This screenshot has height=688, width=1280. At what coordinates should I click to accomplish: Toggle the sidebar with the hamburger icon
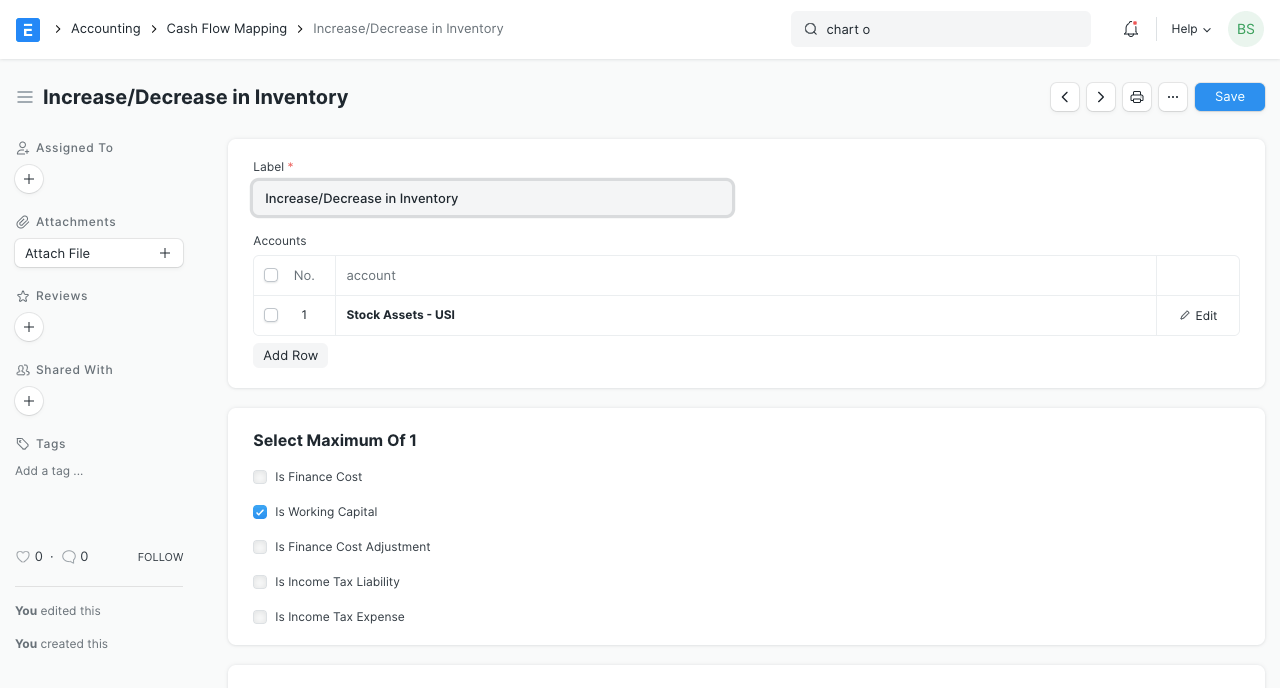click(25, 97)
